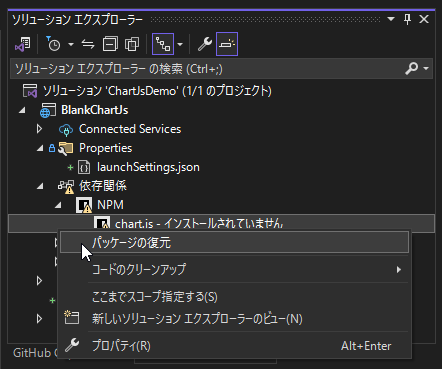The height and width of the screenshot is (369, 442).
Task: Sync with active document arrows icon
Action: [x=88, y=44]
